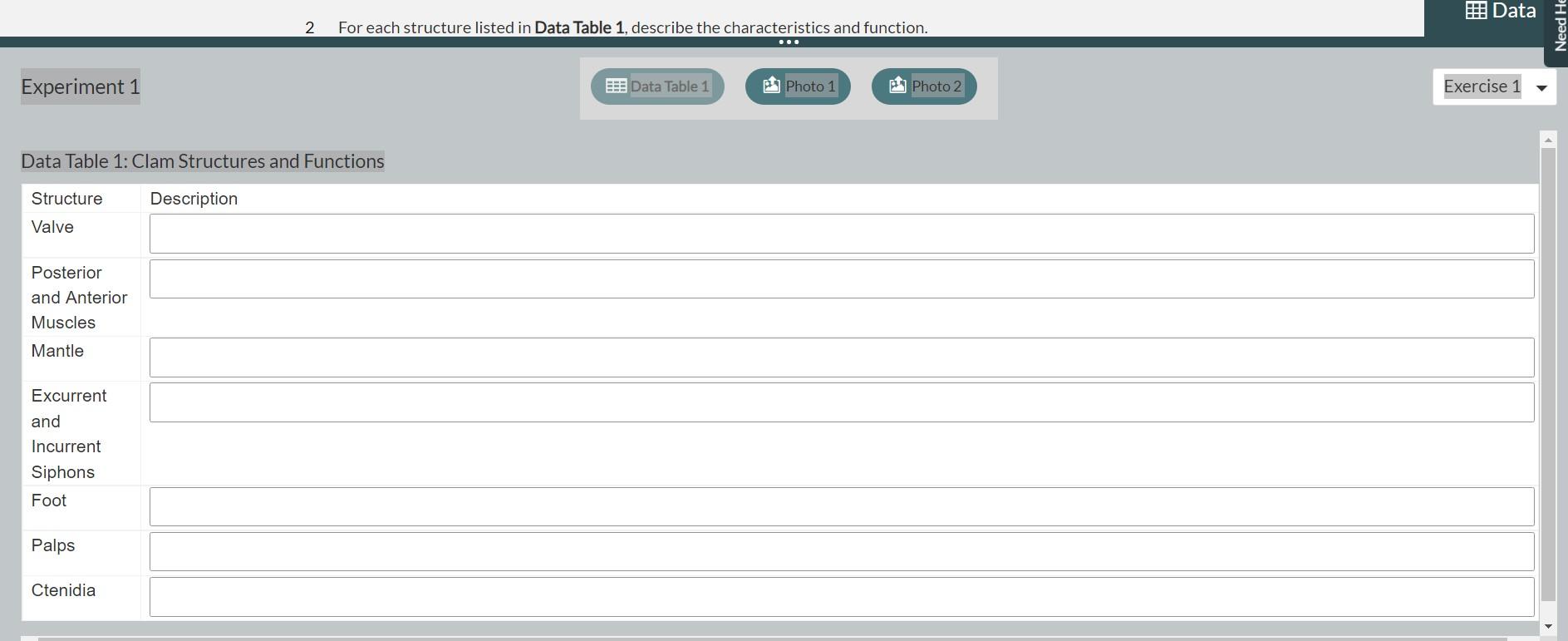
Task: Click the Experiment 1 heading
Action: (81, 86)
